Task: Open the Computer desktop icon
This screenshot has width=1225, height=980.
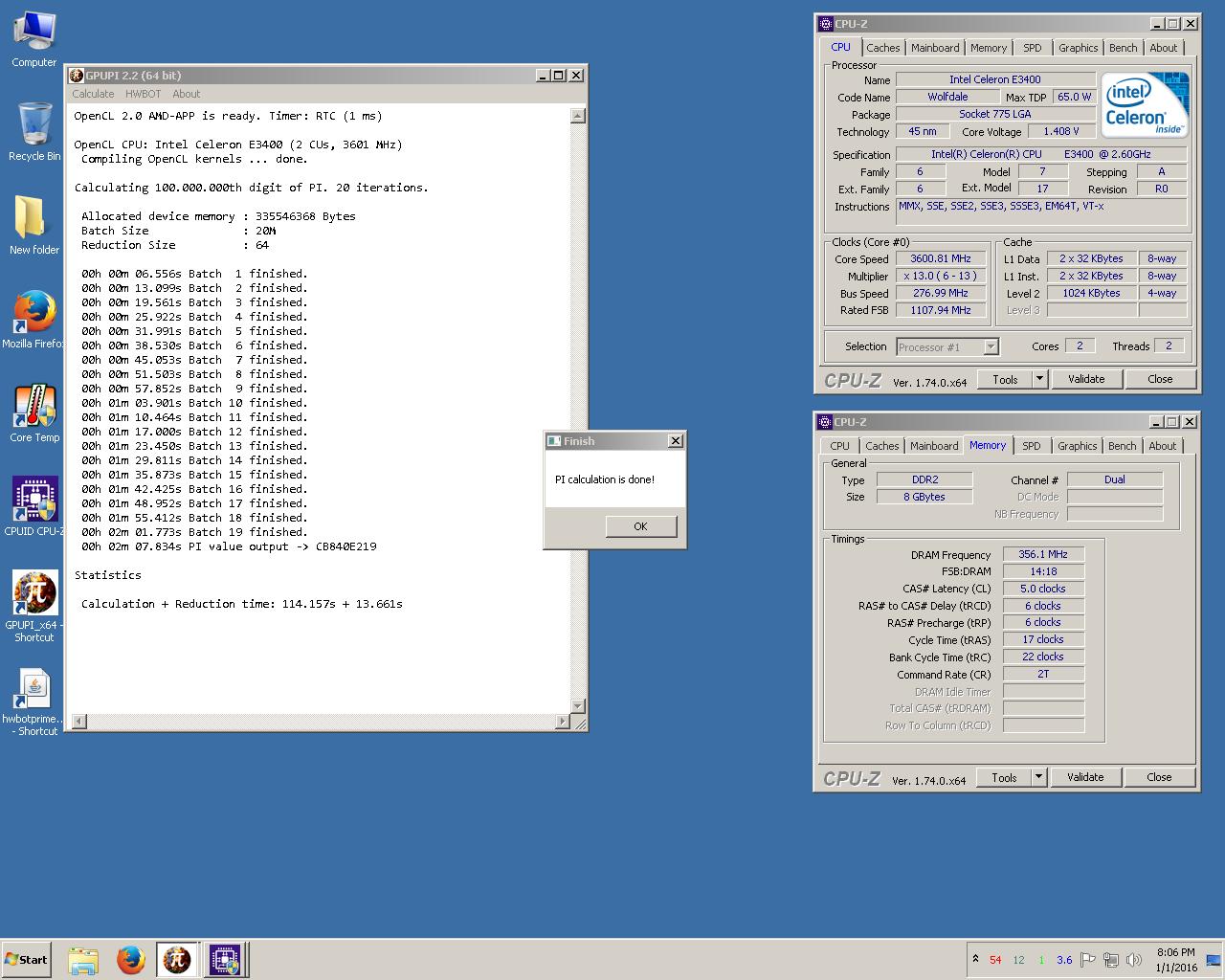Action: [x=34, y=38]
